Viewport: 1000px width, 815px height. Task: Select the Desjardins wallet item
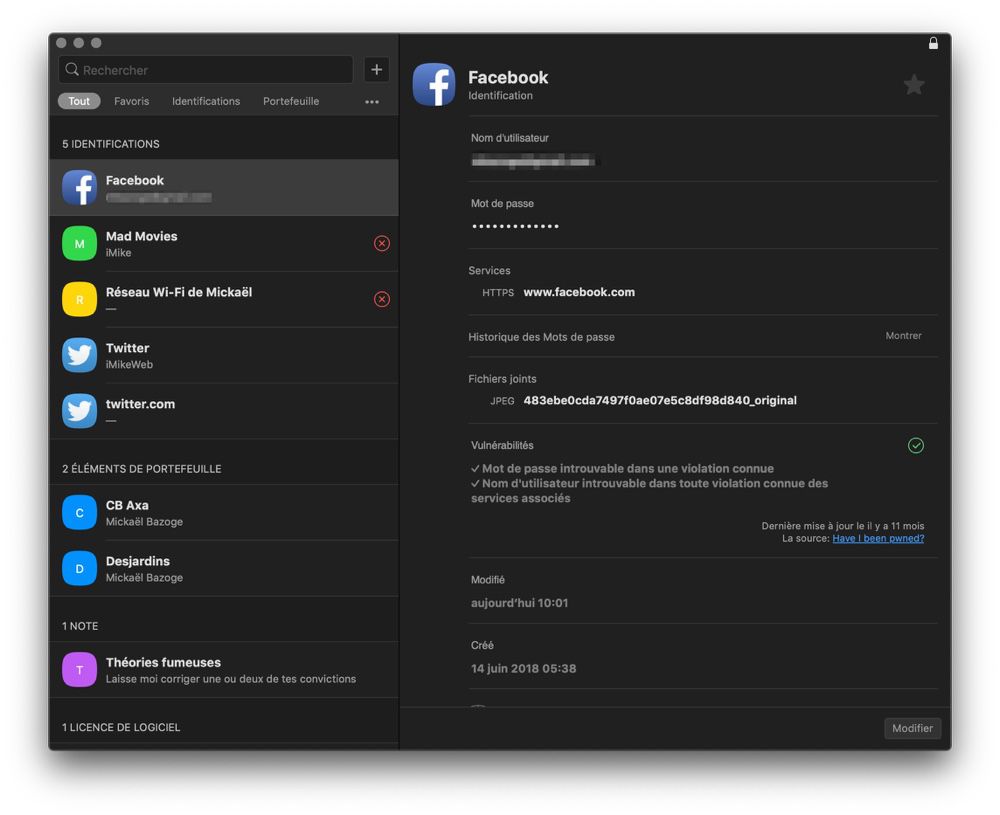click(x=224, y=568)
